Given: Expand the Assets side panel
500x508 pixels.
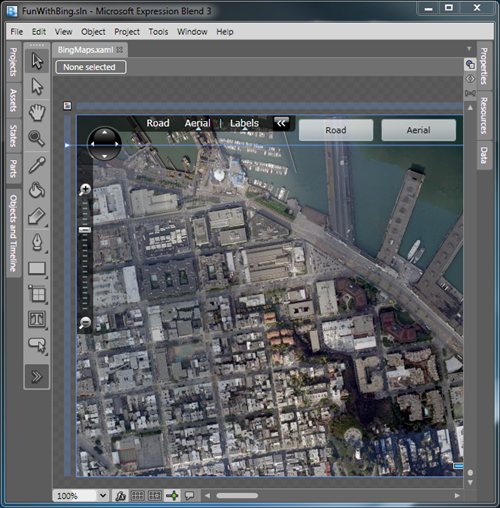Looking at the screenshot, I should (x=13, y=100).
